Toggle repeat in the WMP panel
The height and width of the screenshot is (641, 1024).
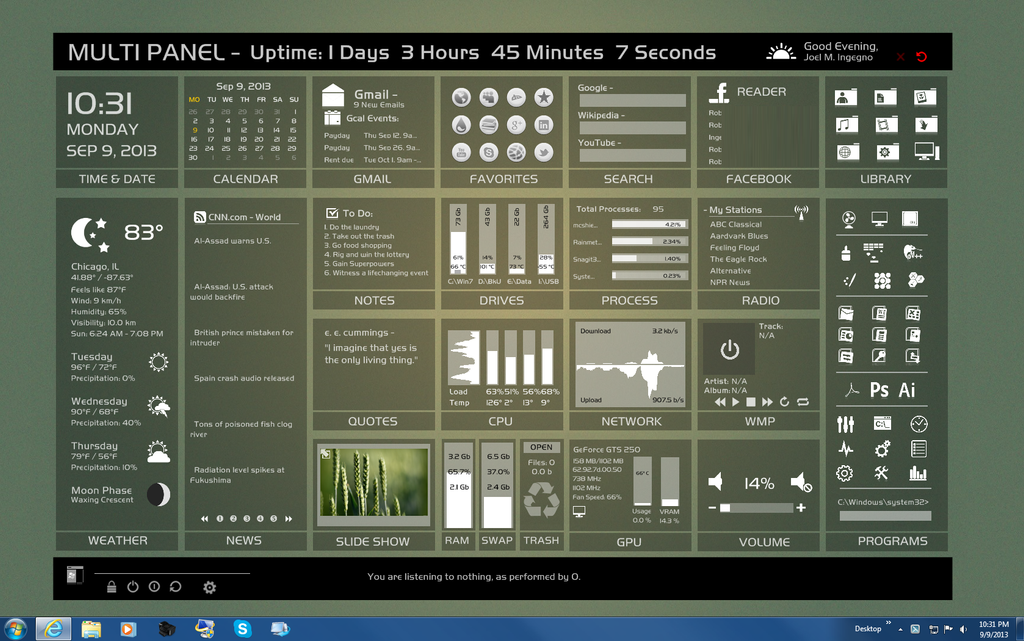[x=803, y=402]
